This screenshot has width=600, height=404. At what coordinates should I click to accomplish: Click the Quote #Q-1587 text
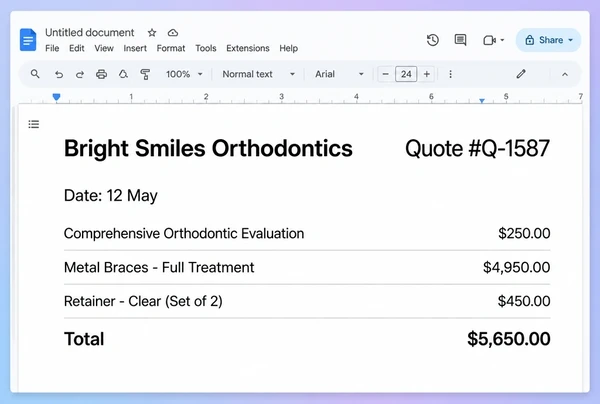(478, 148)
